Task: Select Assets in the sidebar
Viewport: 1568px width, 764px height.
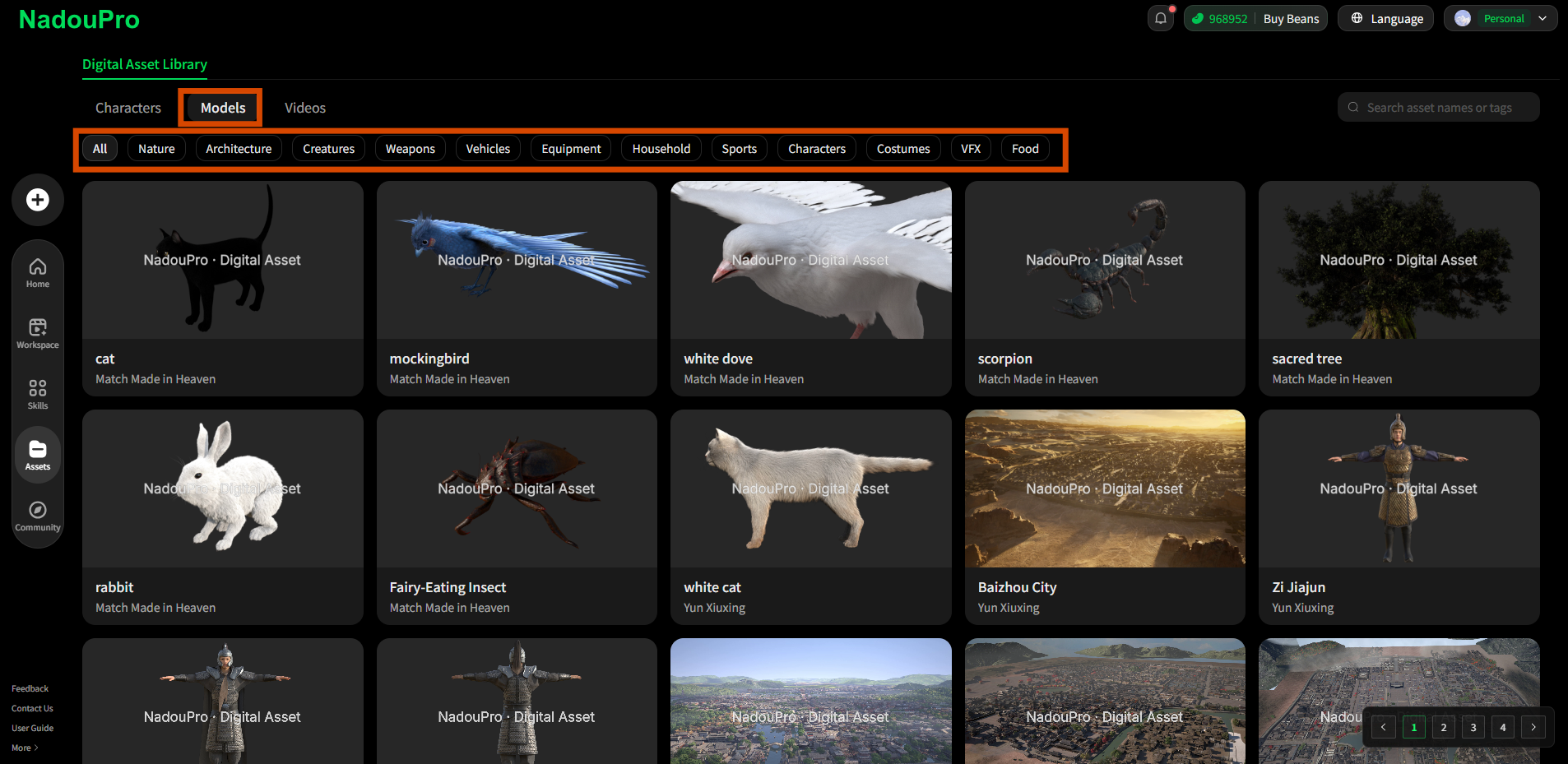Action: tap(38, 455)
